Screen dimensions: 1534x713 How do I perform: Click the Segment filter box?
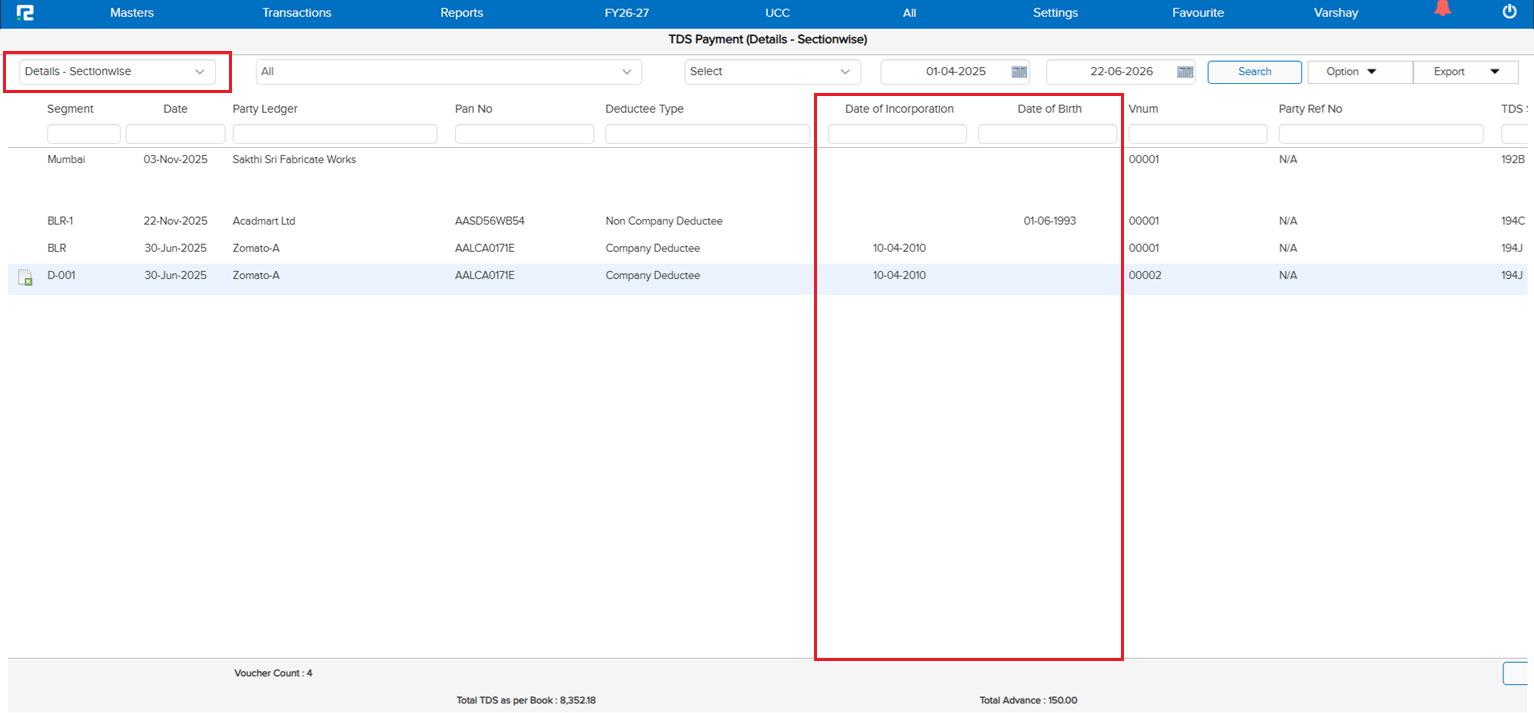(84, 134)
